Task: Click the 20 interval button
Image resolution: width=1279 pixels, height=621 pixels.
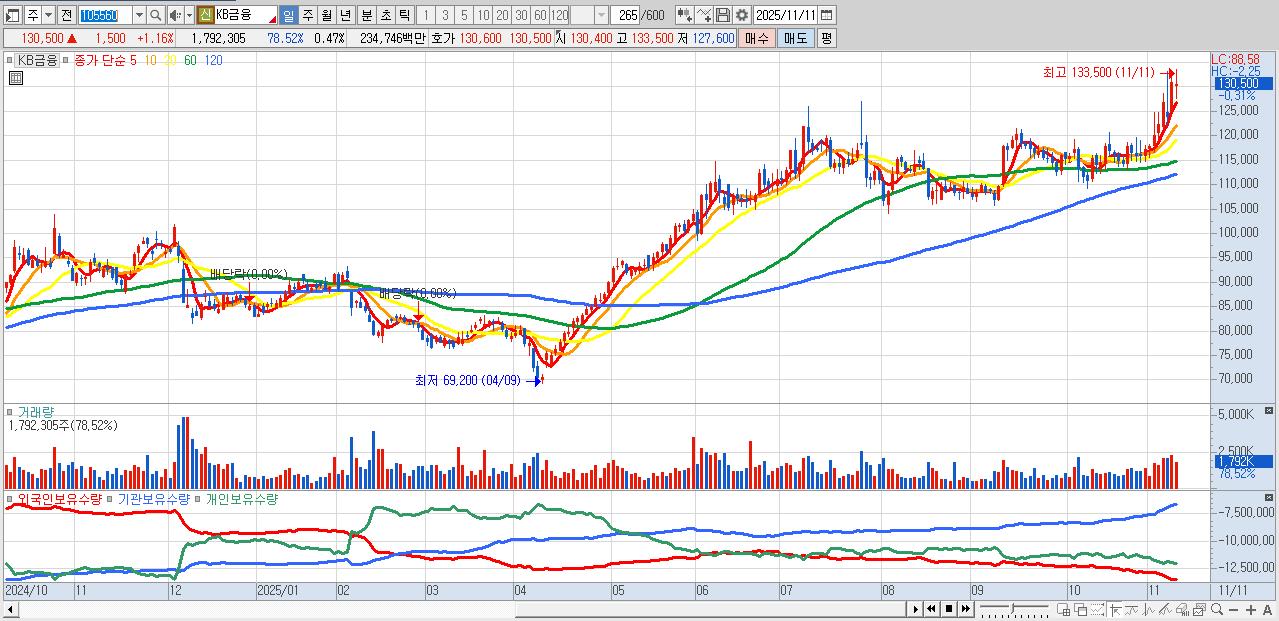Action: pos(502,16)
